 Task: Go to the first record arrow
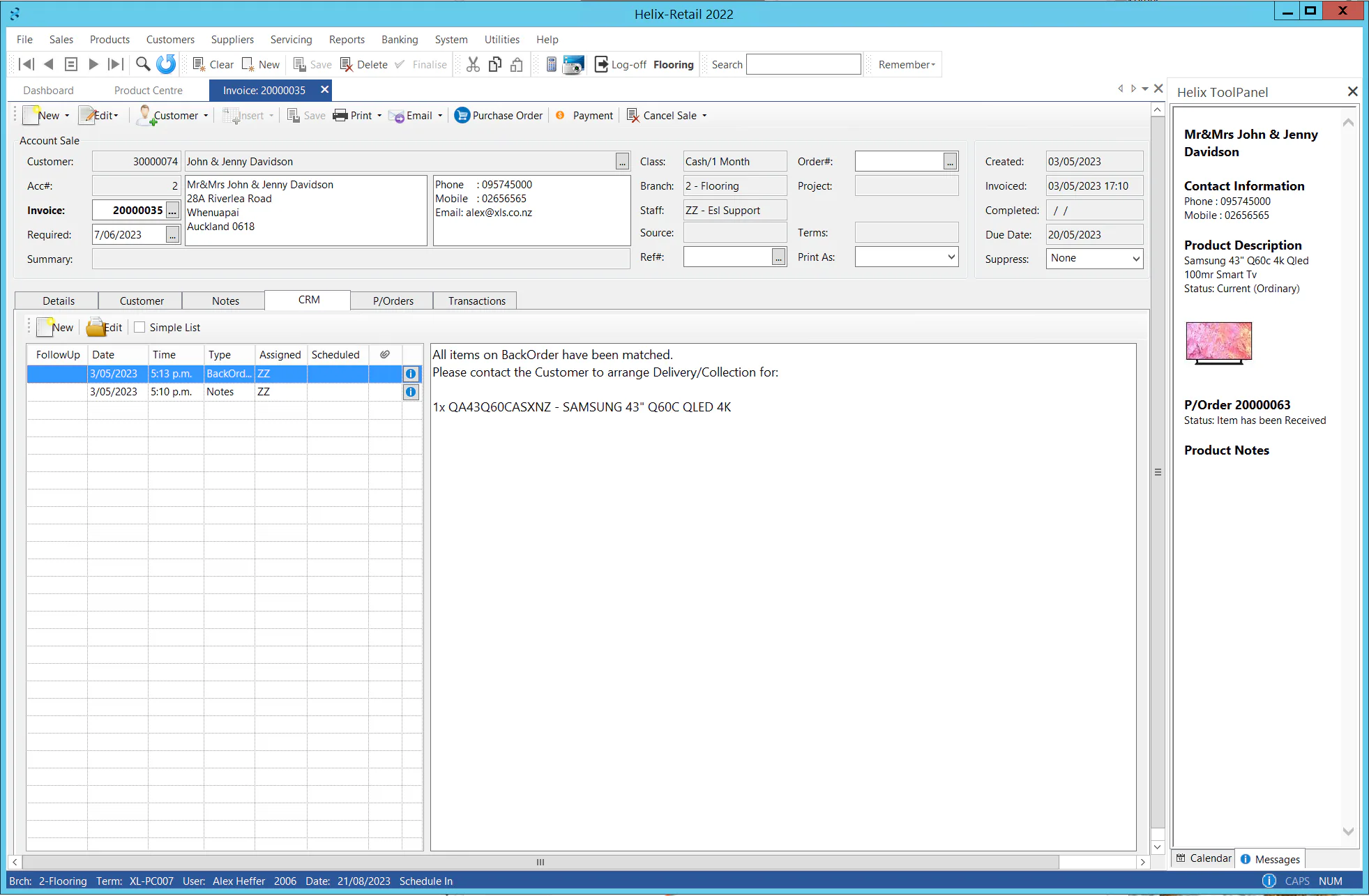[x=26, y=64]
